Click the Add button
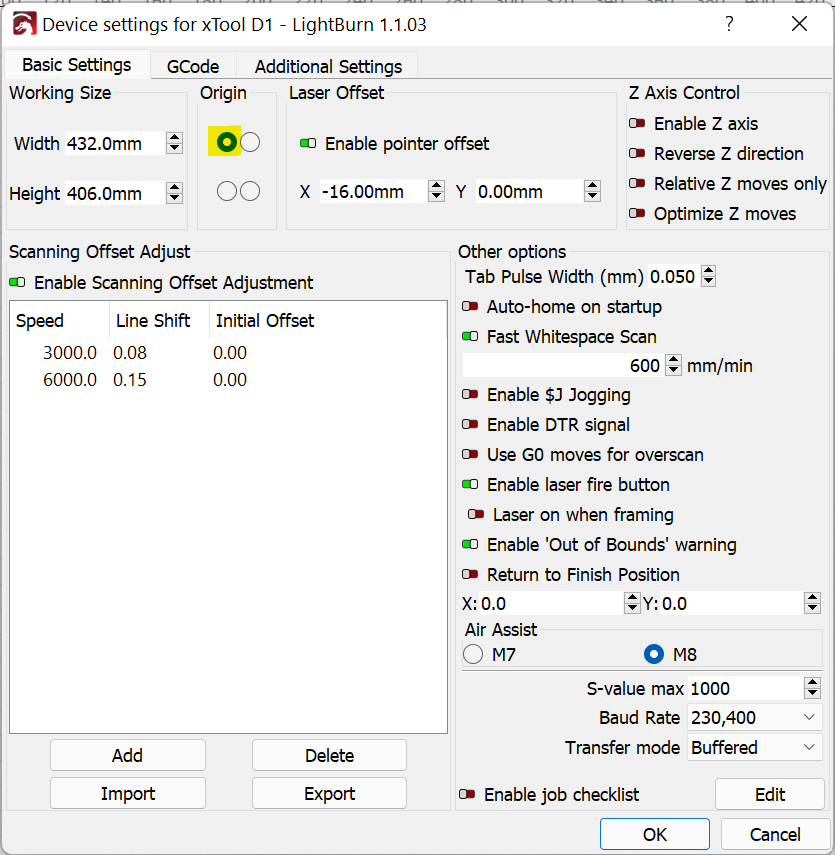 tap(128, 755)
